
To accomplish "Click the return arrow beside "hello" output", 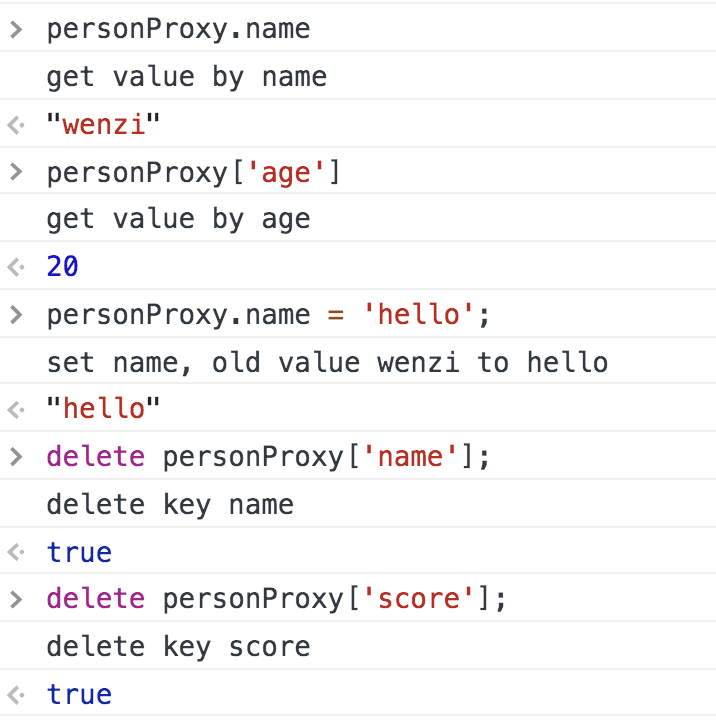I will [x=14, y=409].
